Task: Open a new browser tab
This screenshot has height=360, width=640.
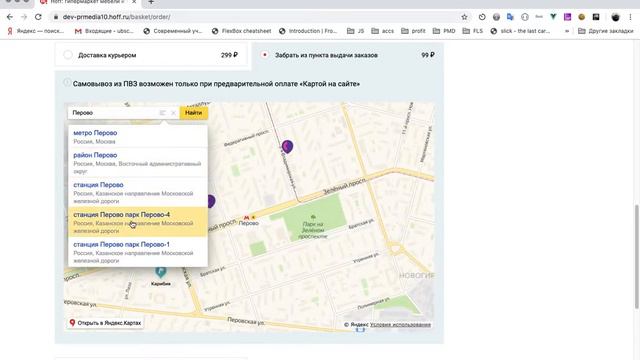Action: (151, 2)
